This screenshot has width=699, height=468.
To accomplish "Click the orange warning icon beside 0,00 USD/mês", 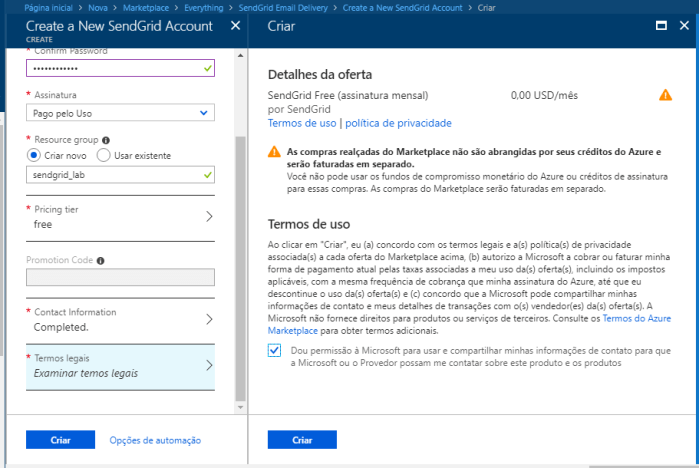I will (x=665, y=96).
